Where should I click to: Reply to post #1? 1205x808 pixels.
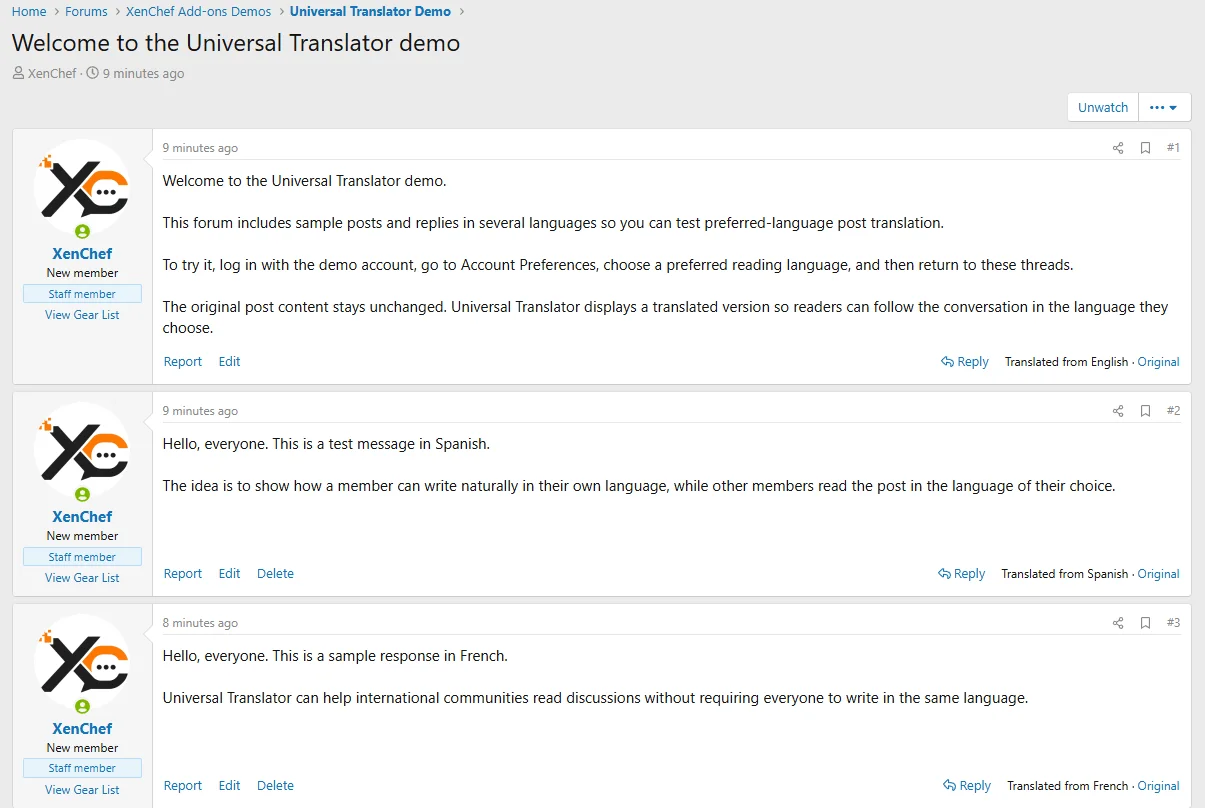tap(965, 362)
